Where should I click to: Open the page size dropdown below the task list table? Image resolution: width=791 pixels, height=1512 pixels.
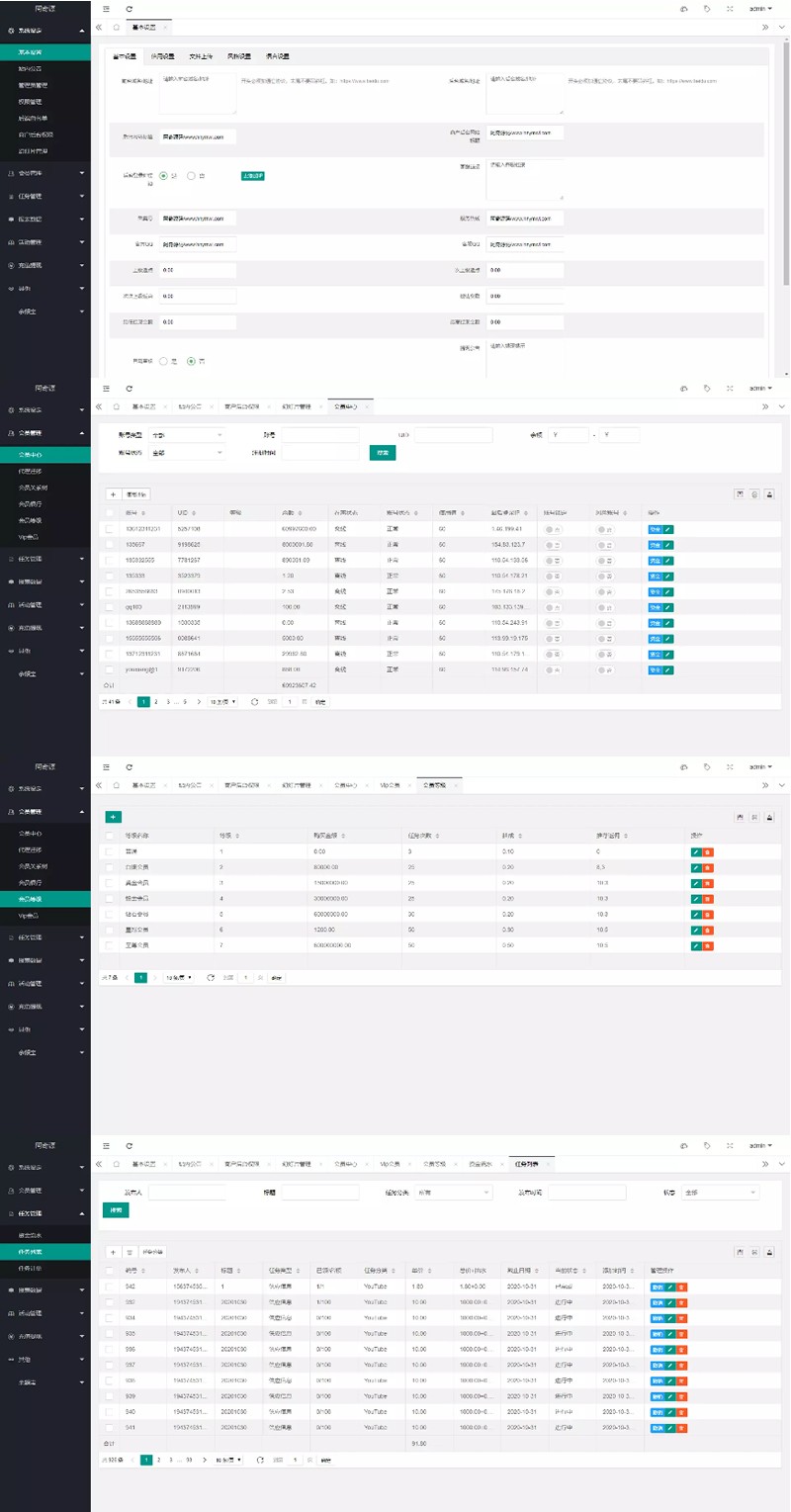(229, 1460)
